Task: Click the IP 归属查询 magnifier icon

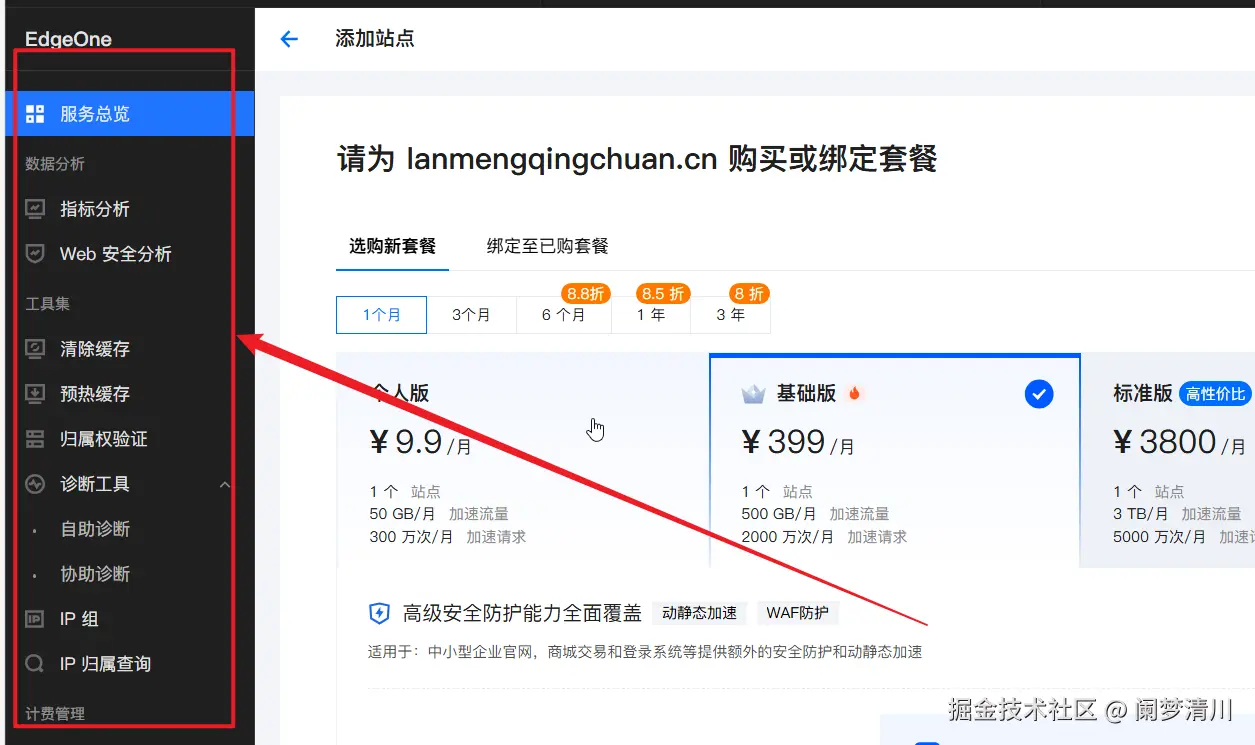Action: tap(35, 664)
